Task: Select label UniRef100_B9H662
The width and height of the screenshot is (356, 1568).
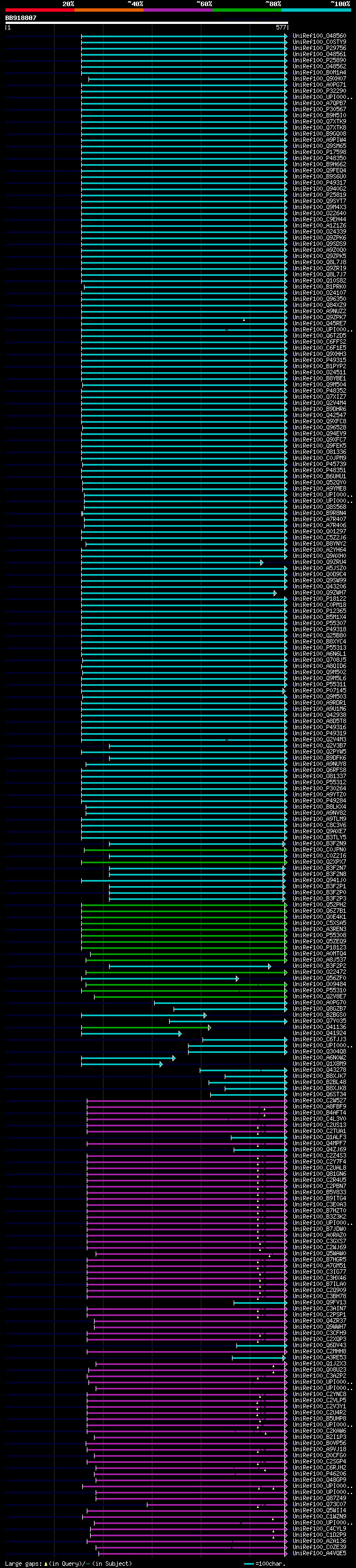Action: click(x=319, y=164)
